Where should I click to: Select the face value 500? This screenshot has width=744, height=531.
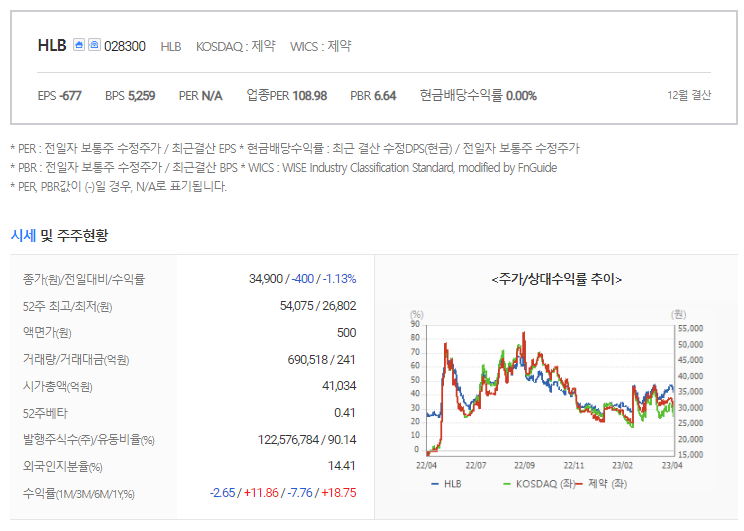[x=346, y=333]
